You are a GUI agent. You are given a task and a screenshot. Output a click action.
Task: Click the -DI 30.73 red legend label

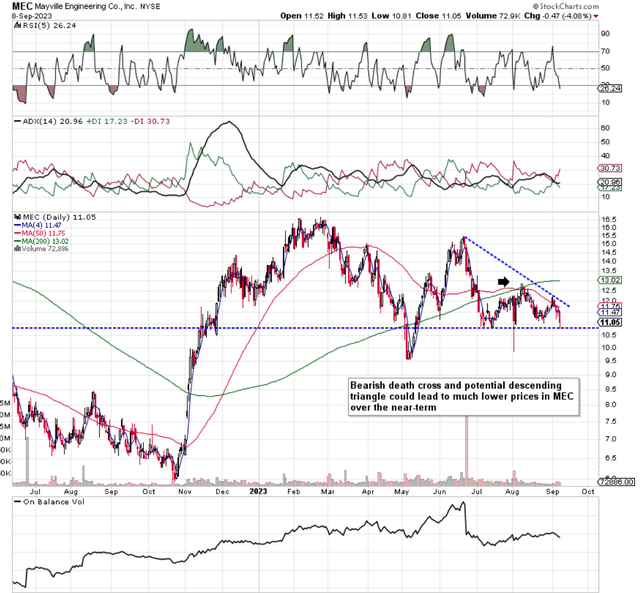tap(150, 121)
